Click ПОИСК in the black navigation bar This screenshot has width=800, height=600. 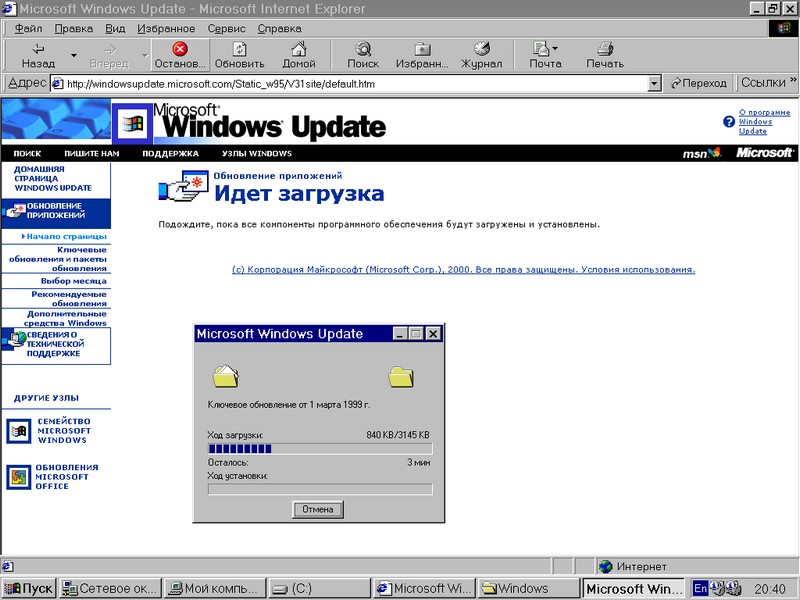pos(27,154)
